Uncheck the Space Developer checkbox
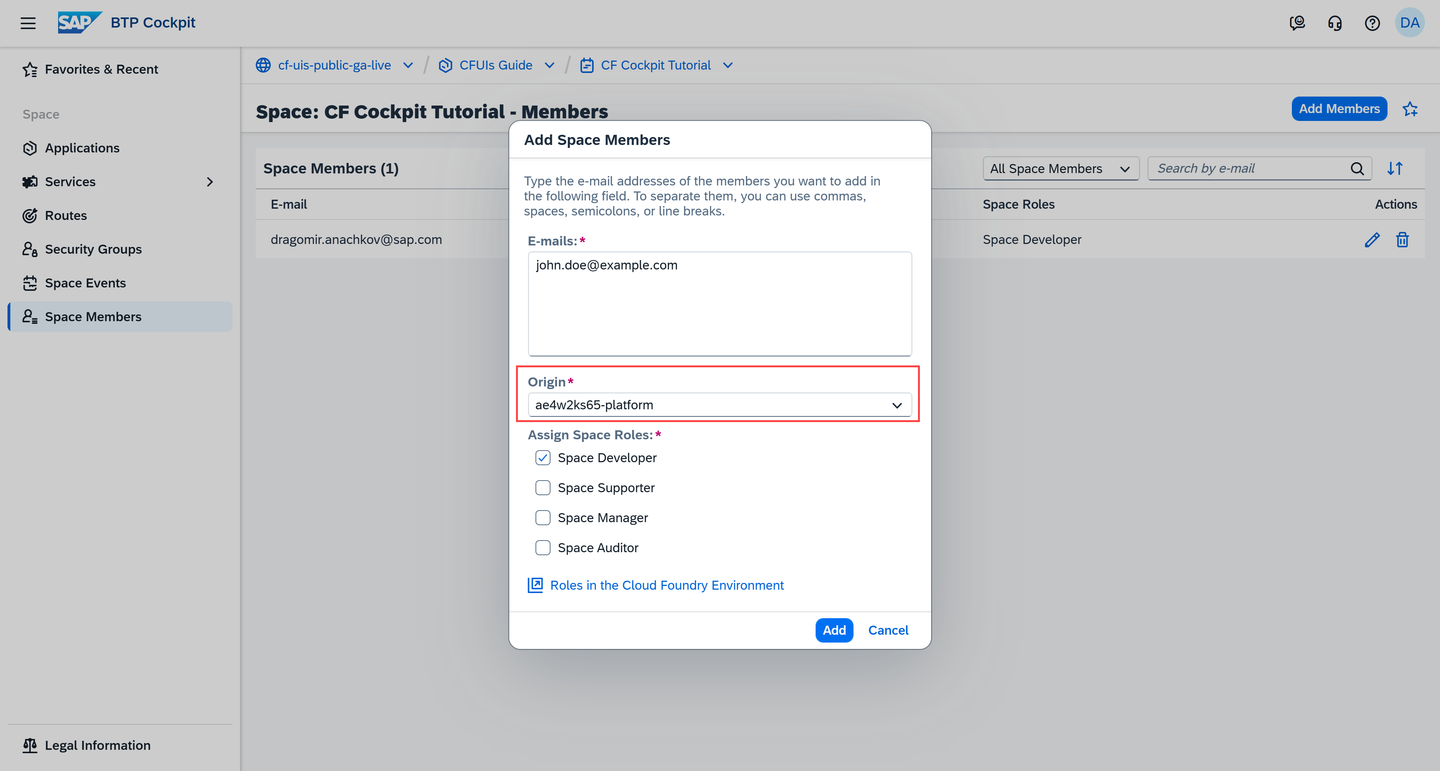Screen dimensions: 1440x771 pyautogui.click(x=543, y=458)
